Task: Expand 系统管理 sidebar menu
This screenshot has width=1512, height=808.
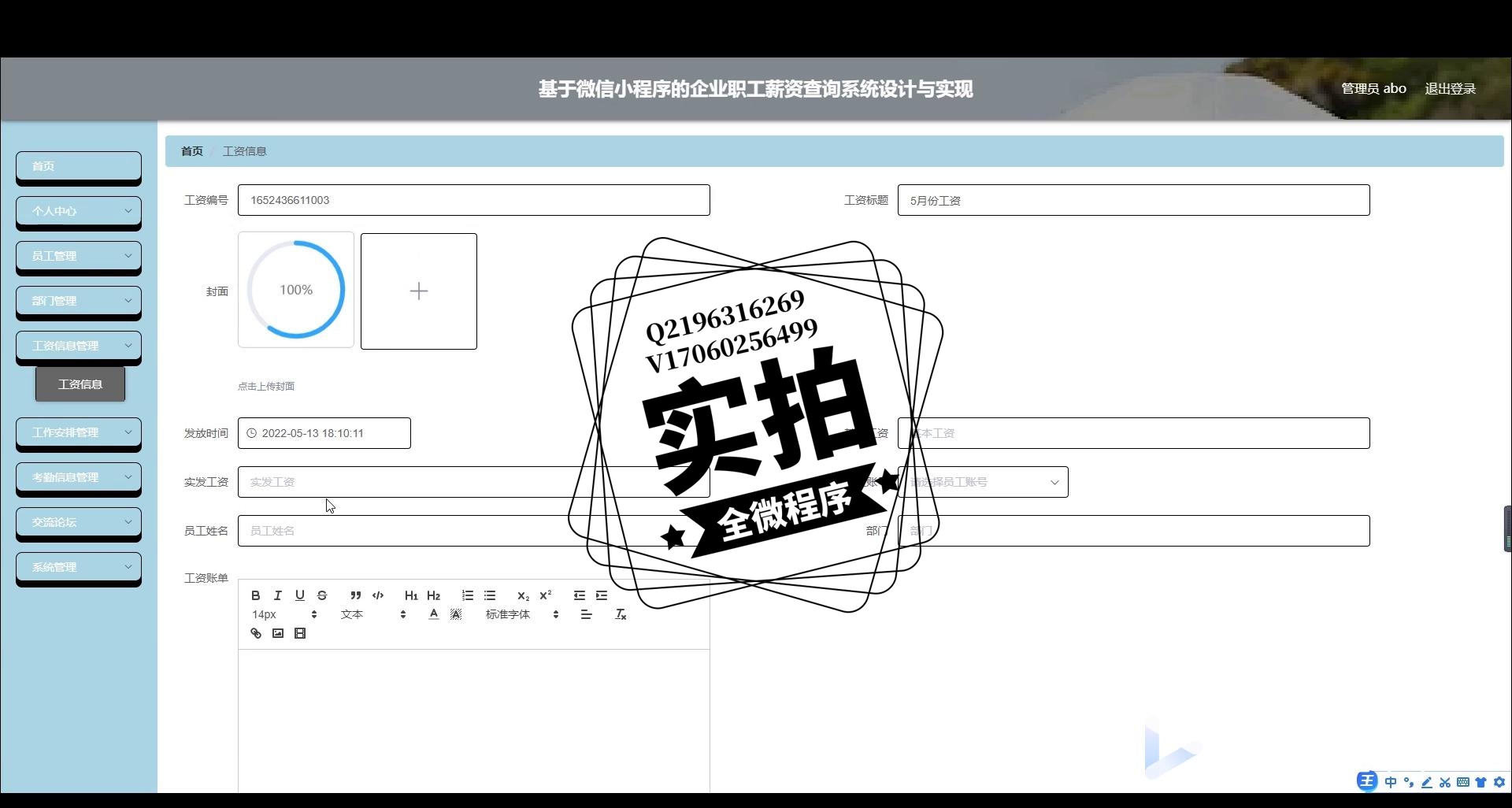Action: point(79,567)
